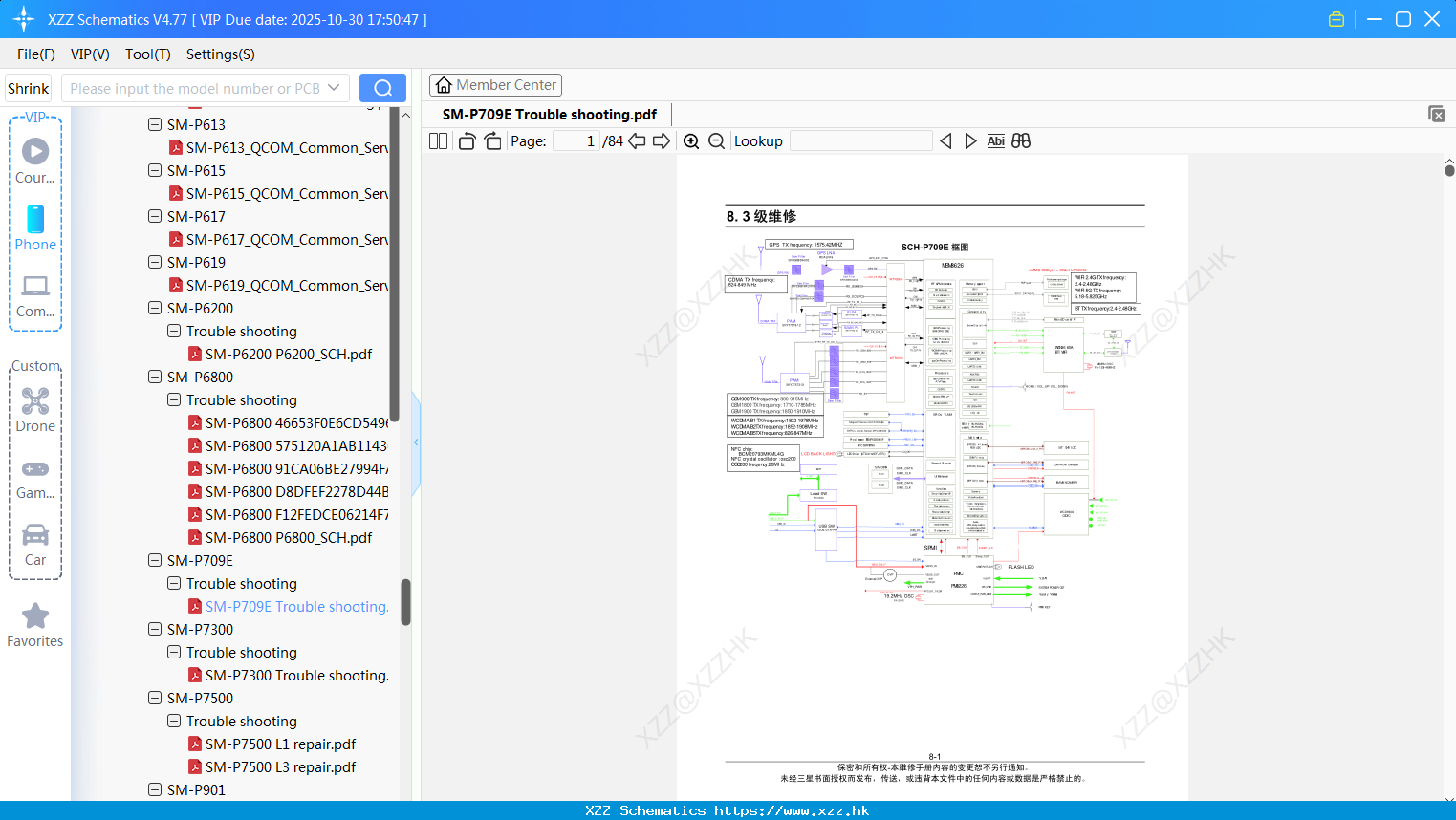This screenshot has width=1456, height=820.
Task: Open Favorites star in sidebar
Action: tap(35, 626)
